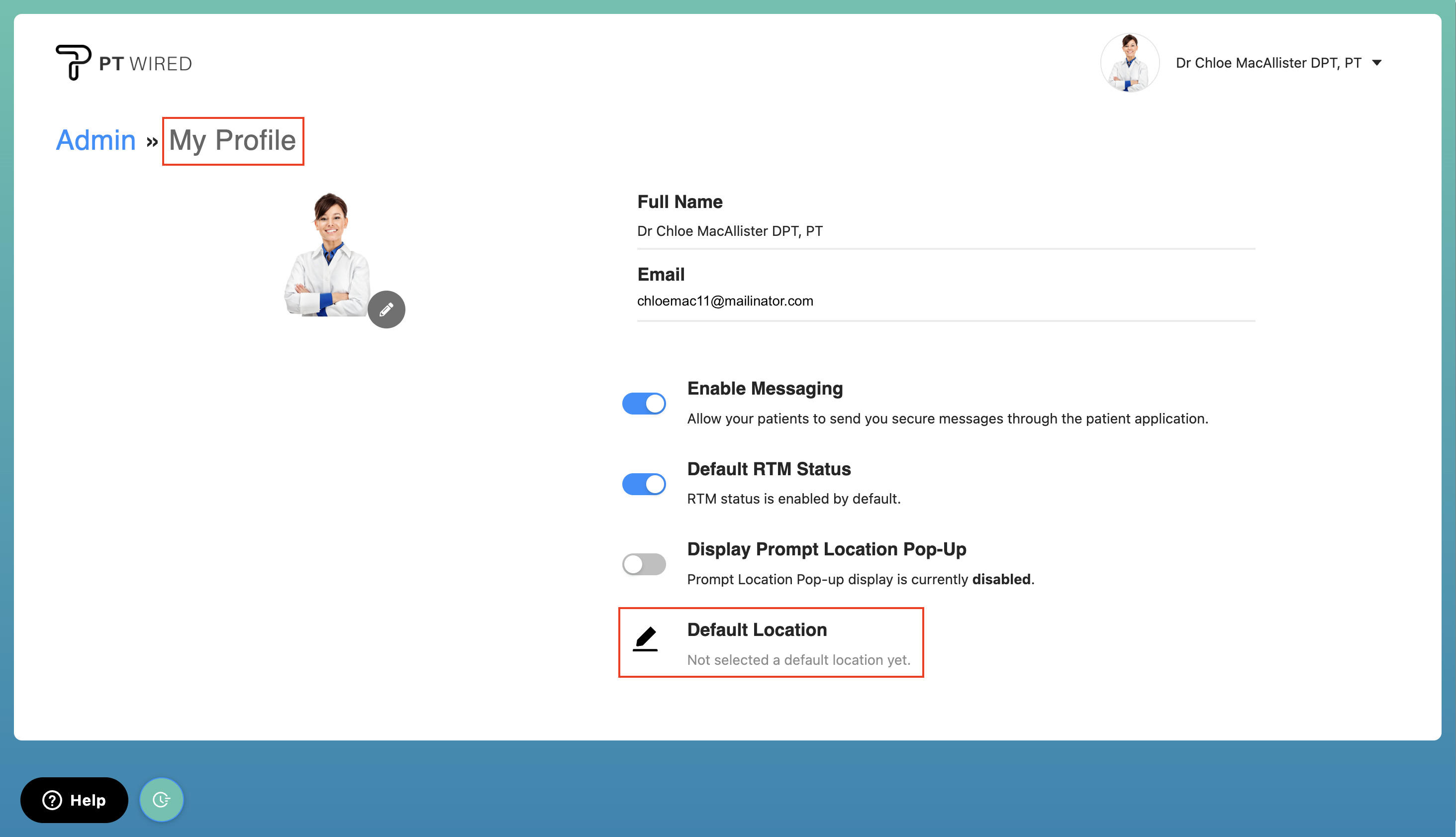Click the edit pencil inside the gray circle

tap(387, 309)
